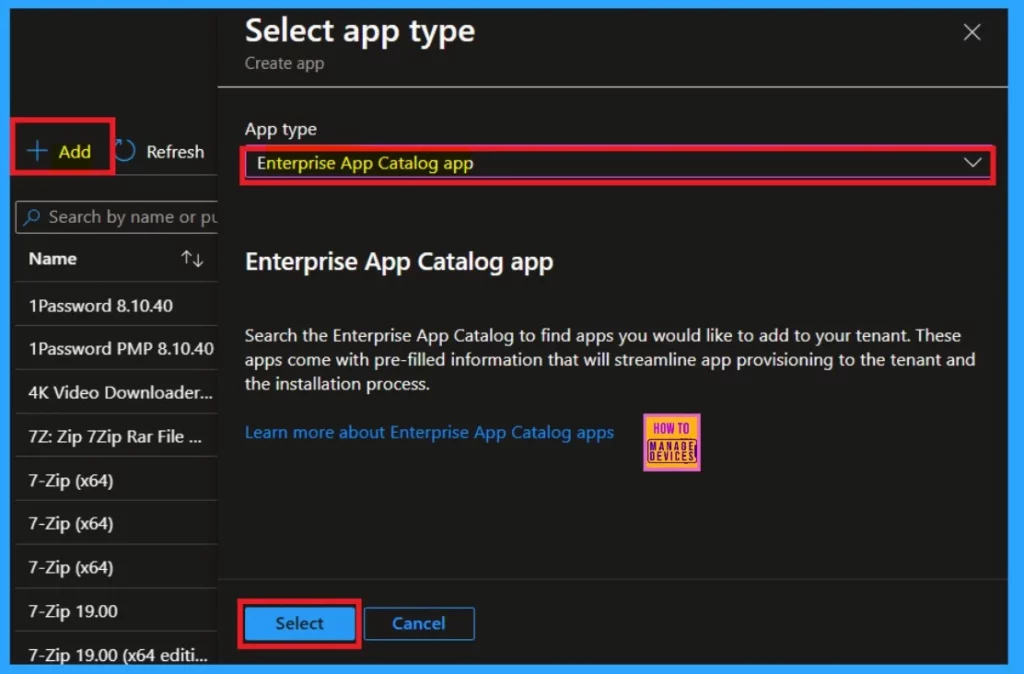
Task: Open the 1Password PMP 8.10.40 row
Action: pos(116,349)
